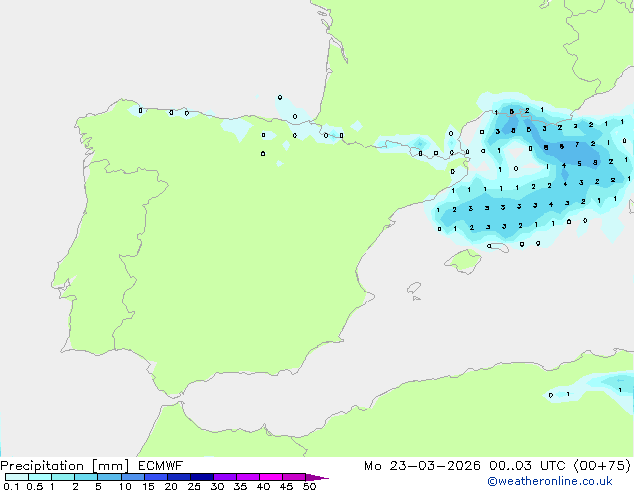
Task: Click the '(00+75)' forecast offset text
Action: pyautogui.click(x=602, y=466)
